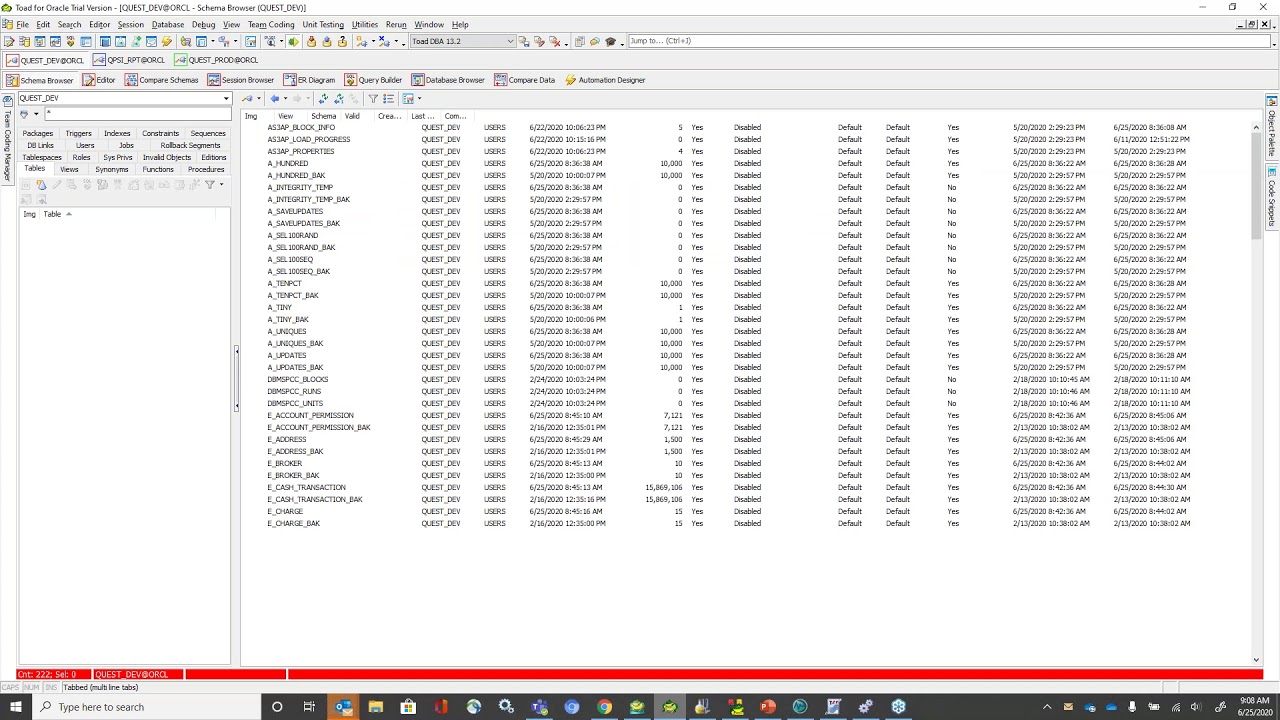Switch to the Indexes tab
Screen dimensions: 1280x720
pyautogui.click(x=117, y=133)
